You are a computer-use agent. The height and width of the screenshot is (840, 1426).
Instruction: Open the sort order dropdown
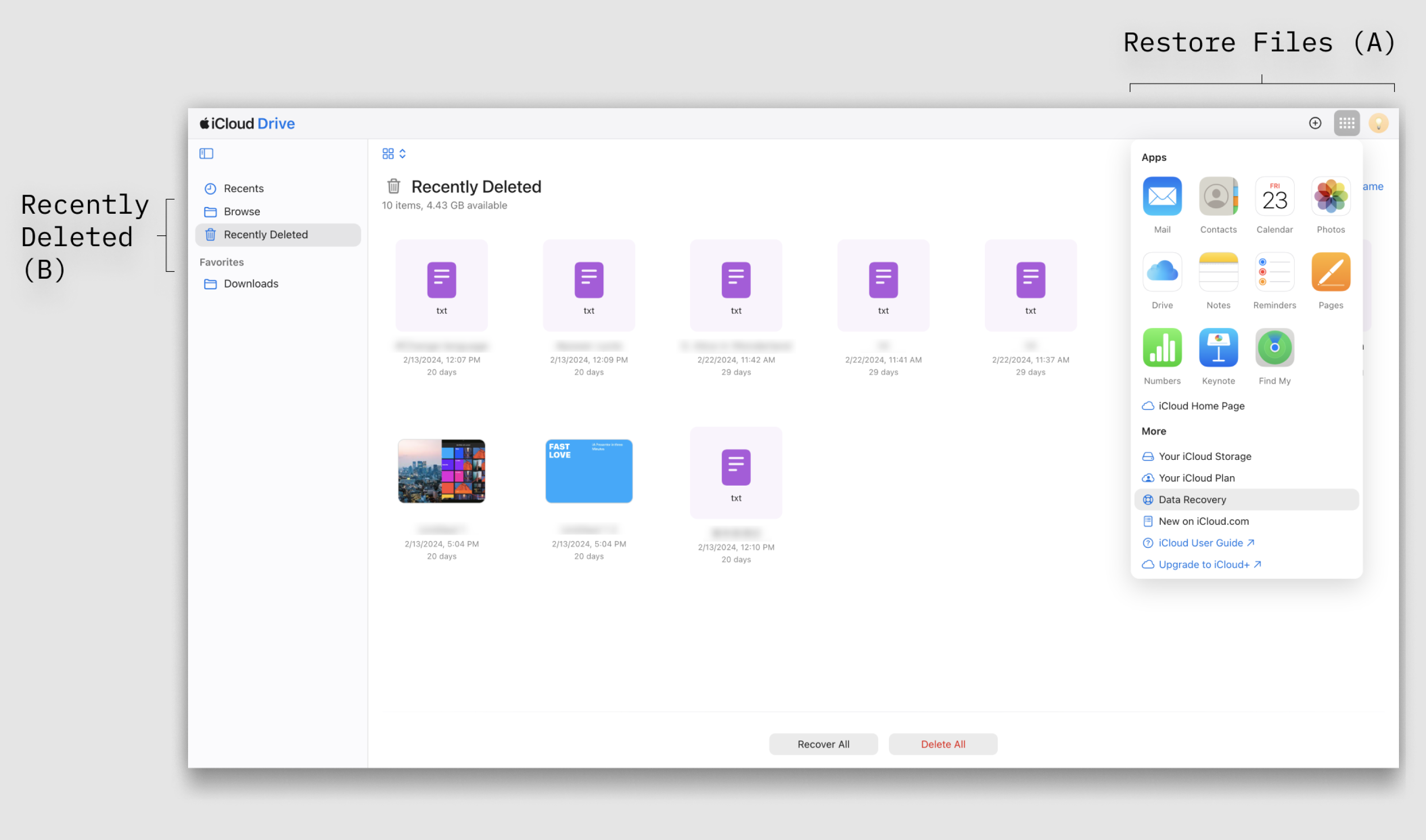pos(402,153)
